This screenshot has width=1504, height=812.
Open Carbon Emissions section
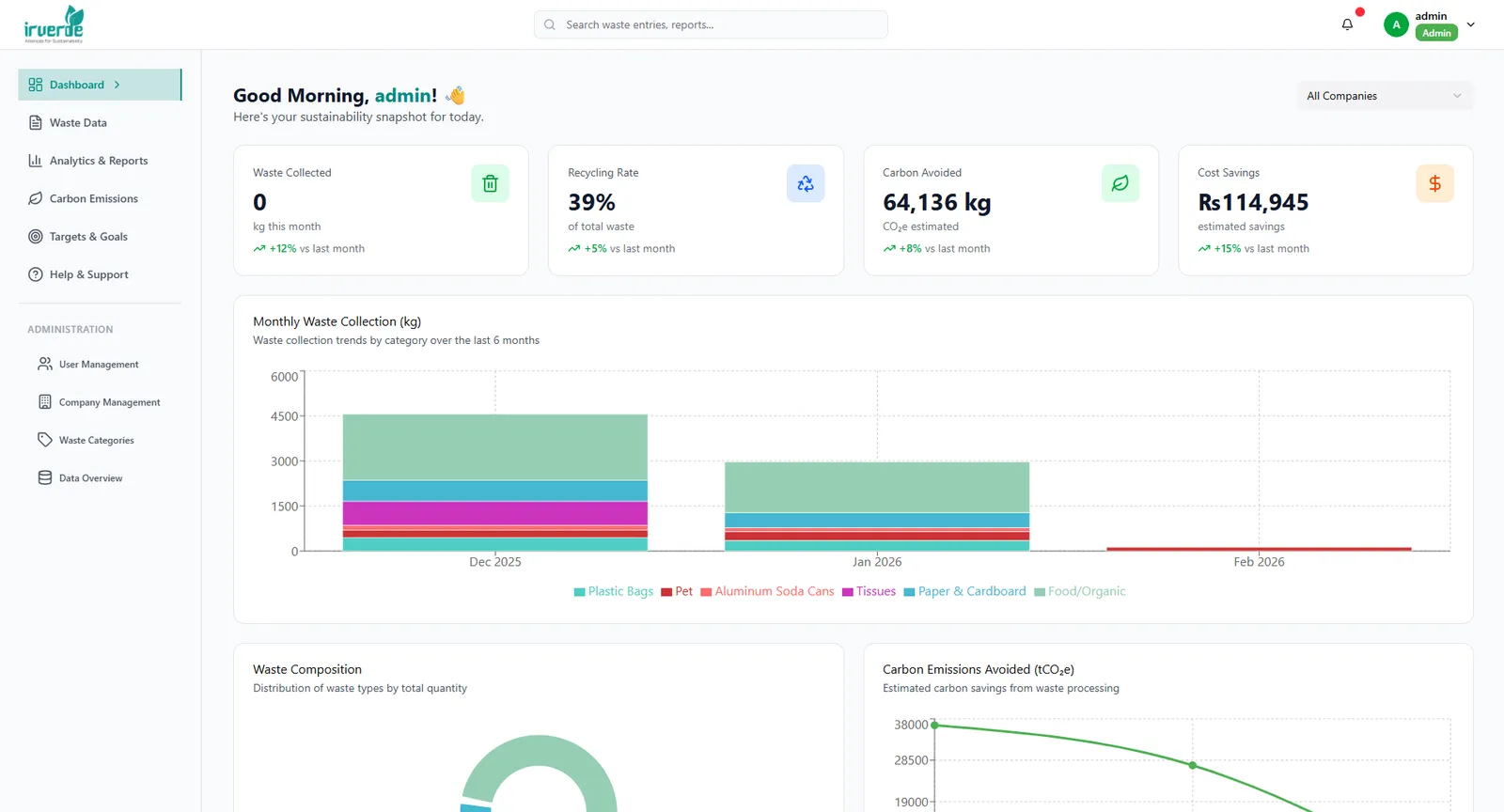click(100, 198)
